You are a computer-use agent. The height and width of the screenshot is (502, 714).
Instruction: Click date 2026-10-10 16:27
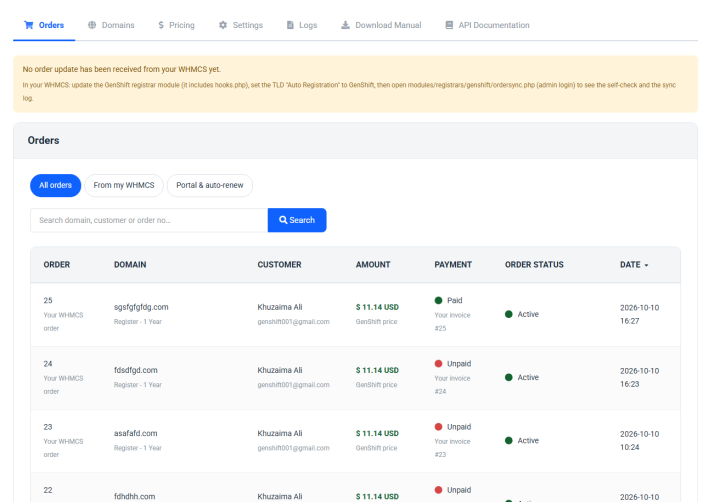(x=639, y=314)
